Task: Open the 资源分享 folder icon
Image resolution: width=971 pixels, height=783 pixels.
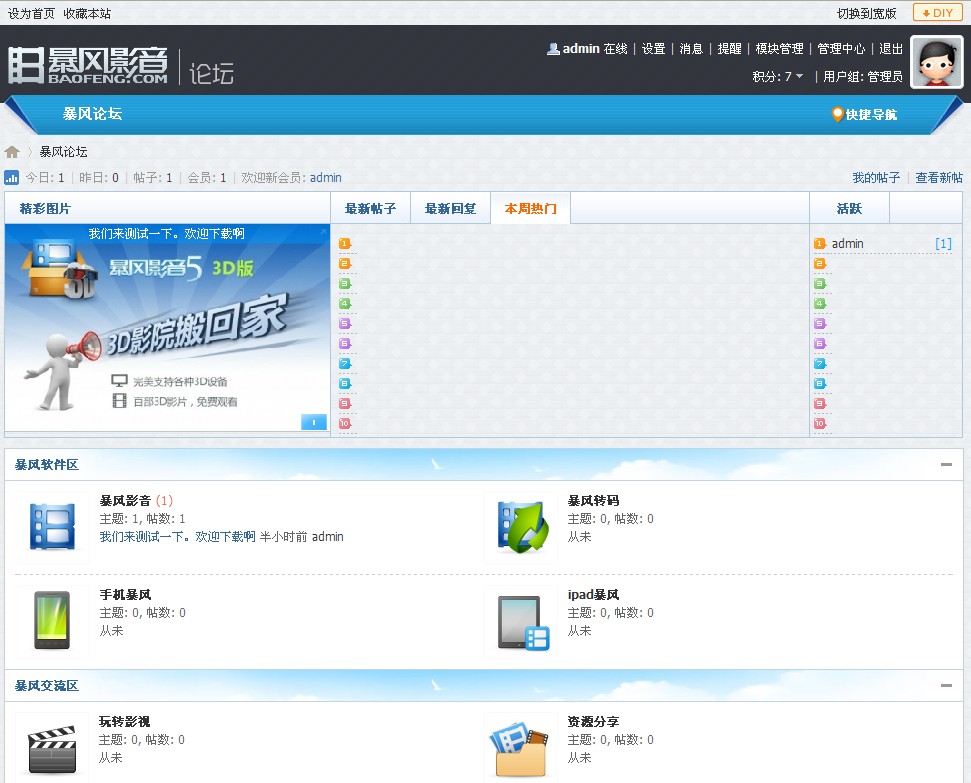Action: [520, 749]
